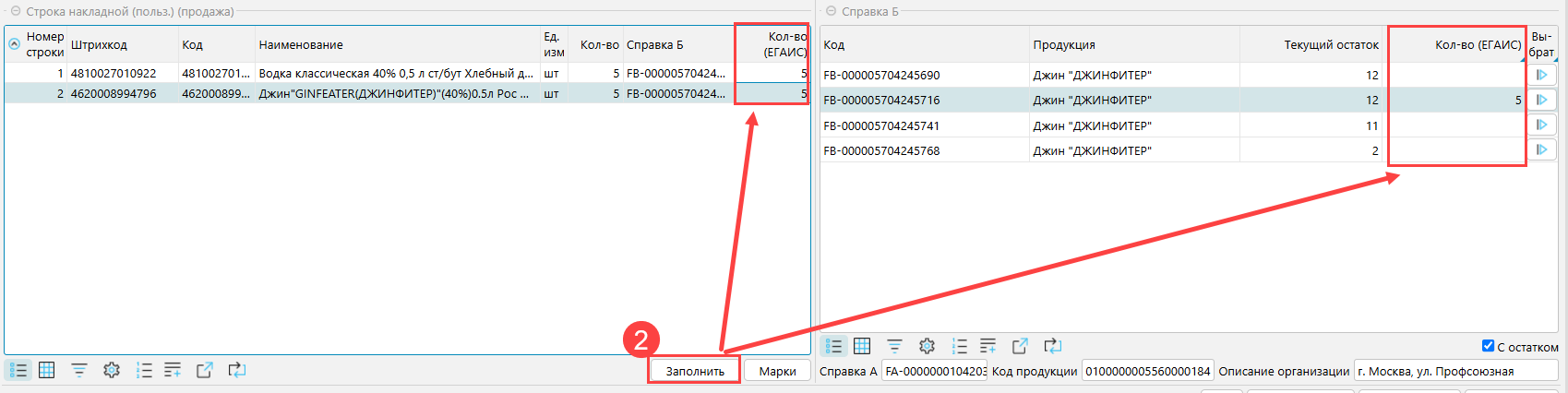The width and height of the screenshot is (1568, 393).
Task: Click export icon under invoice lines table
Action: [205, 370]
